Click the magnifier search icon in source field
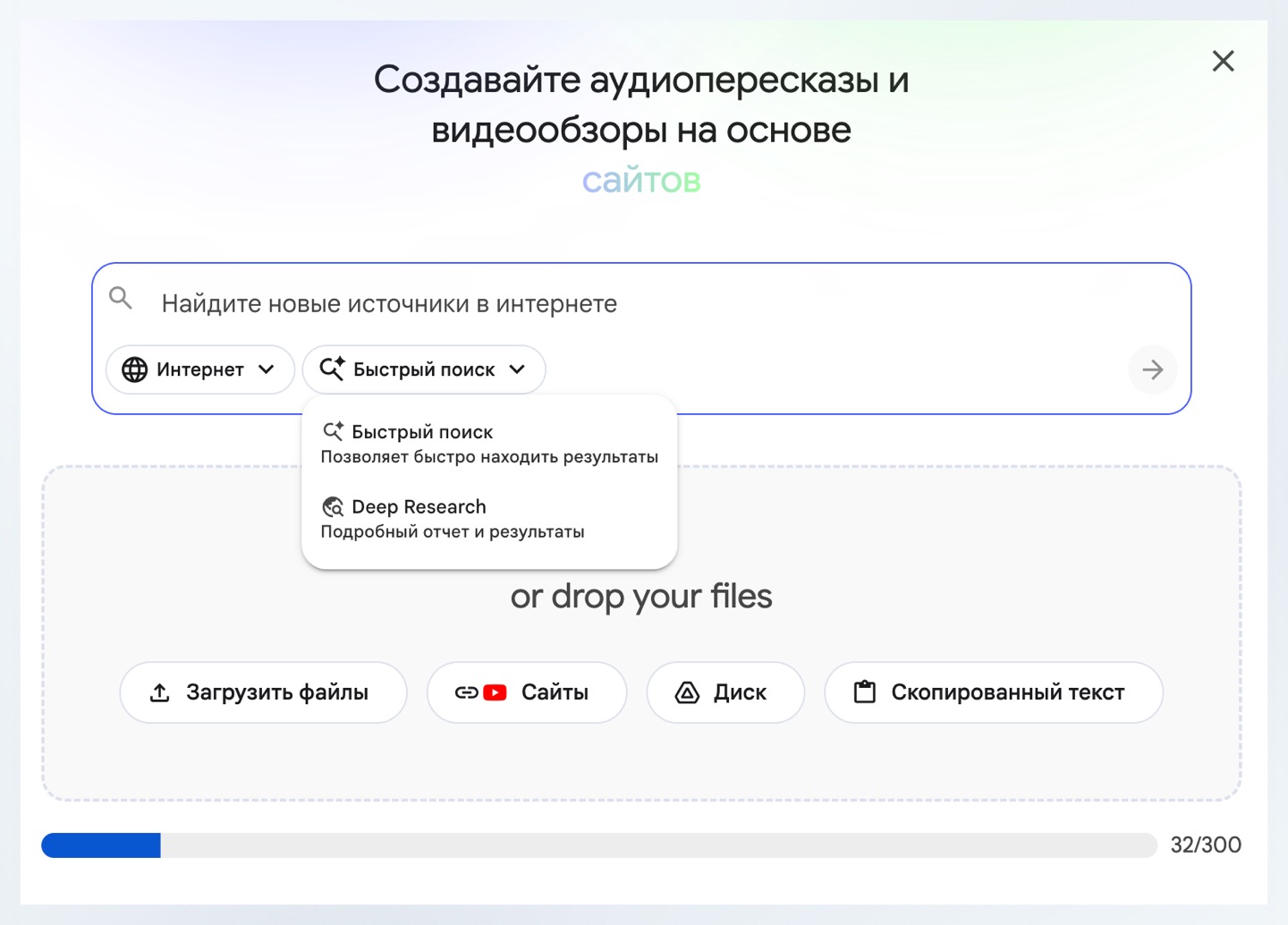This screenshot has width=1288, height=925. pyautogui.click(x=121, y=298)
